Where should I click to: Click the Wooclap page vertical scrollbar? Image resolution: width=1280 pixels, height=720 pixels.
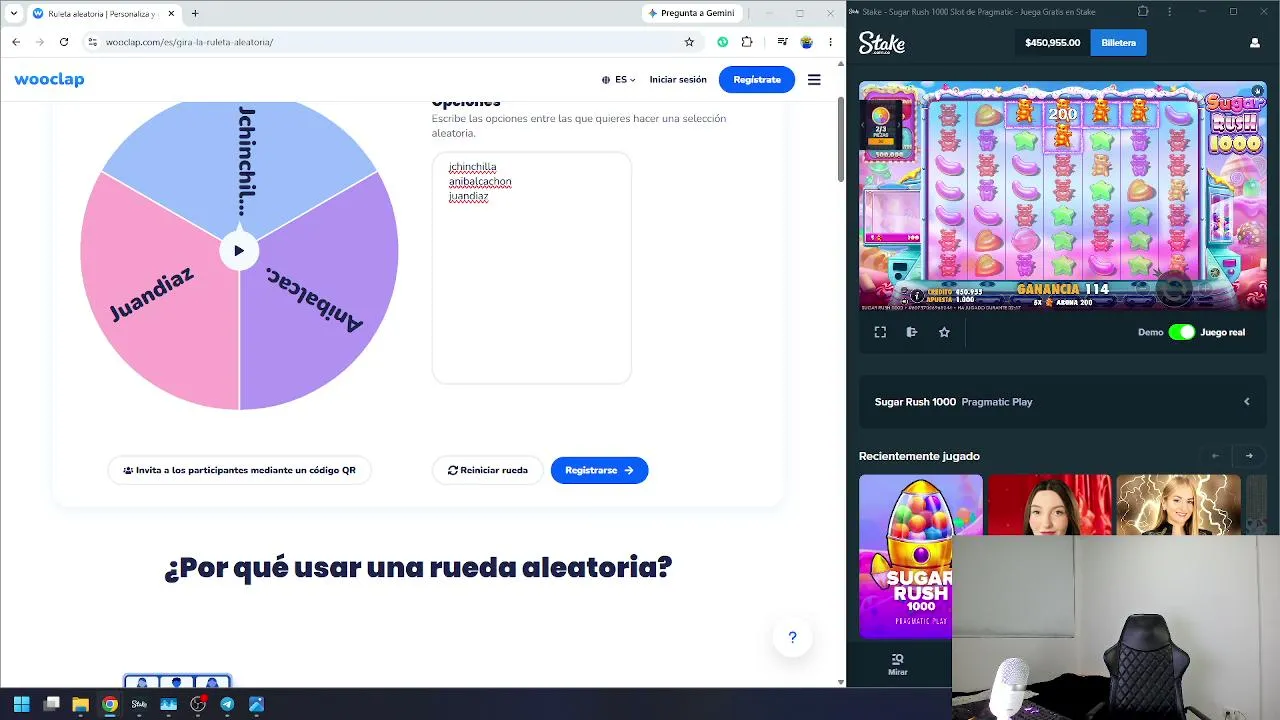(x=841, y=140)
